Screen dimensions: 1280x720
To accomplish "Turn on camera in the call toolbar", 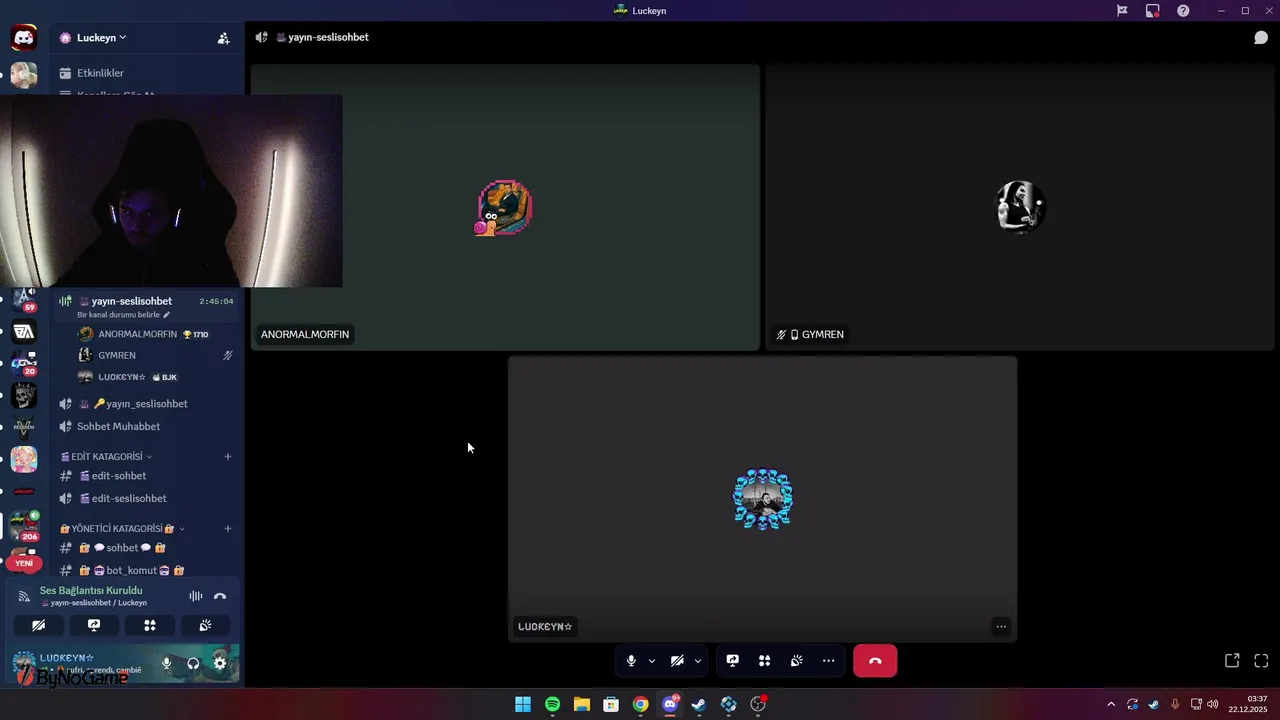I will [x=677, y=661].
